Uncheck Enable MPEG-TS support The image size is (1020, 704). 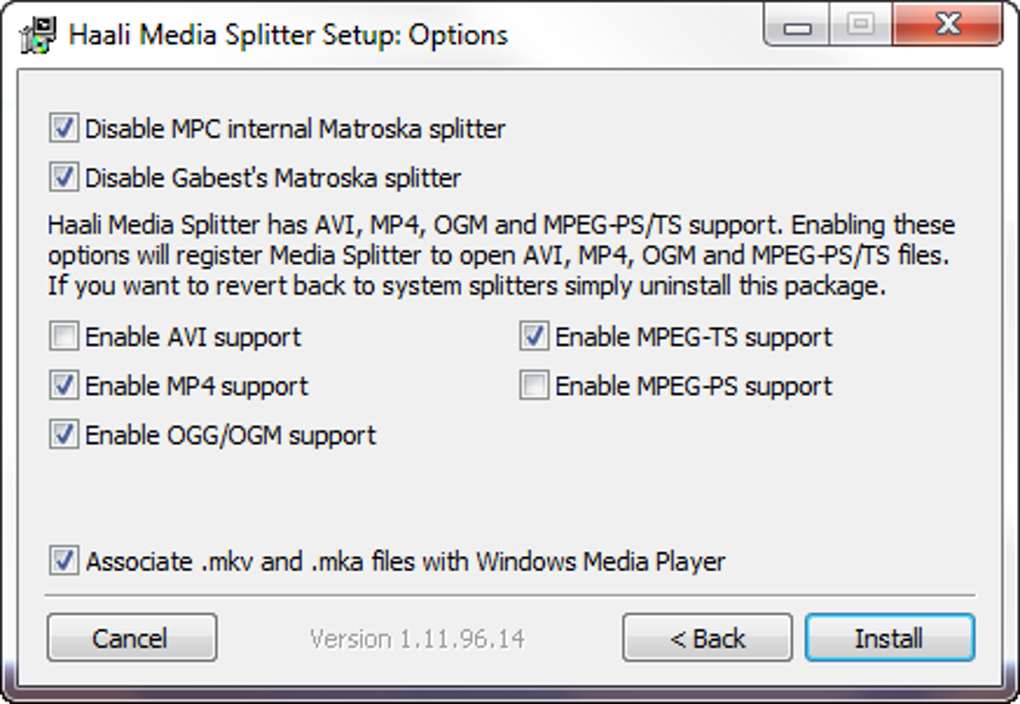click(x=534, y=337)
